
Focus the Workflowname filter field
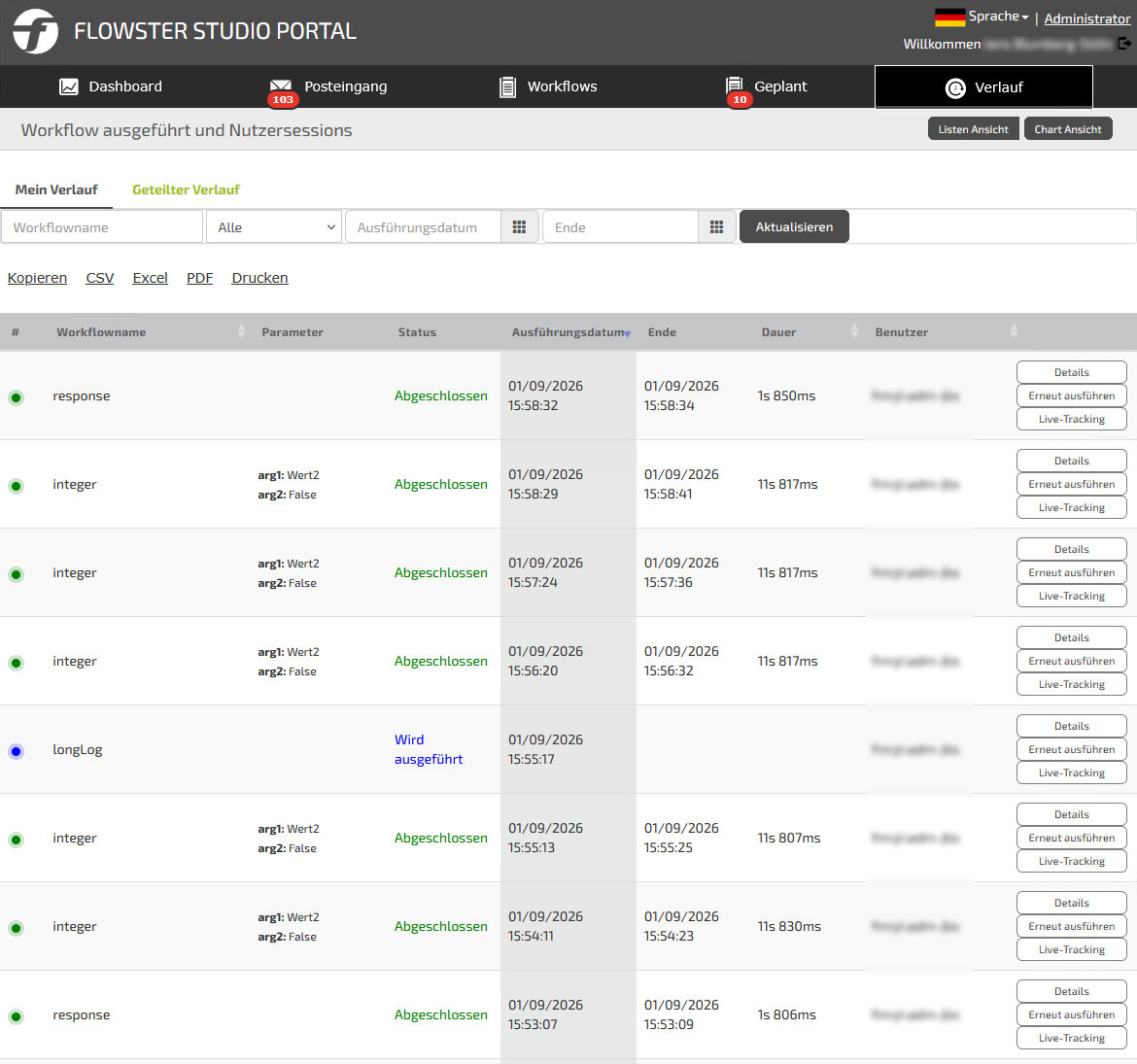pos(102,227)
